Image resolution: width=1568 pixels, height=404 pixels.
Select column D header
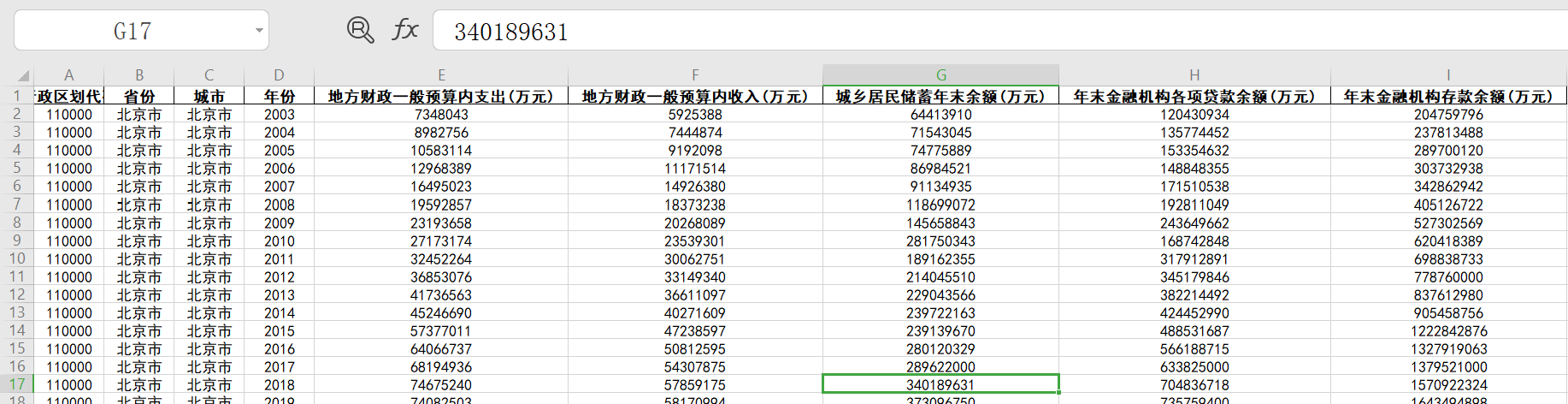tap(280, 75)
